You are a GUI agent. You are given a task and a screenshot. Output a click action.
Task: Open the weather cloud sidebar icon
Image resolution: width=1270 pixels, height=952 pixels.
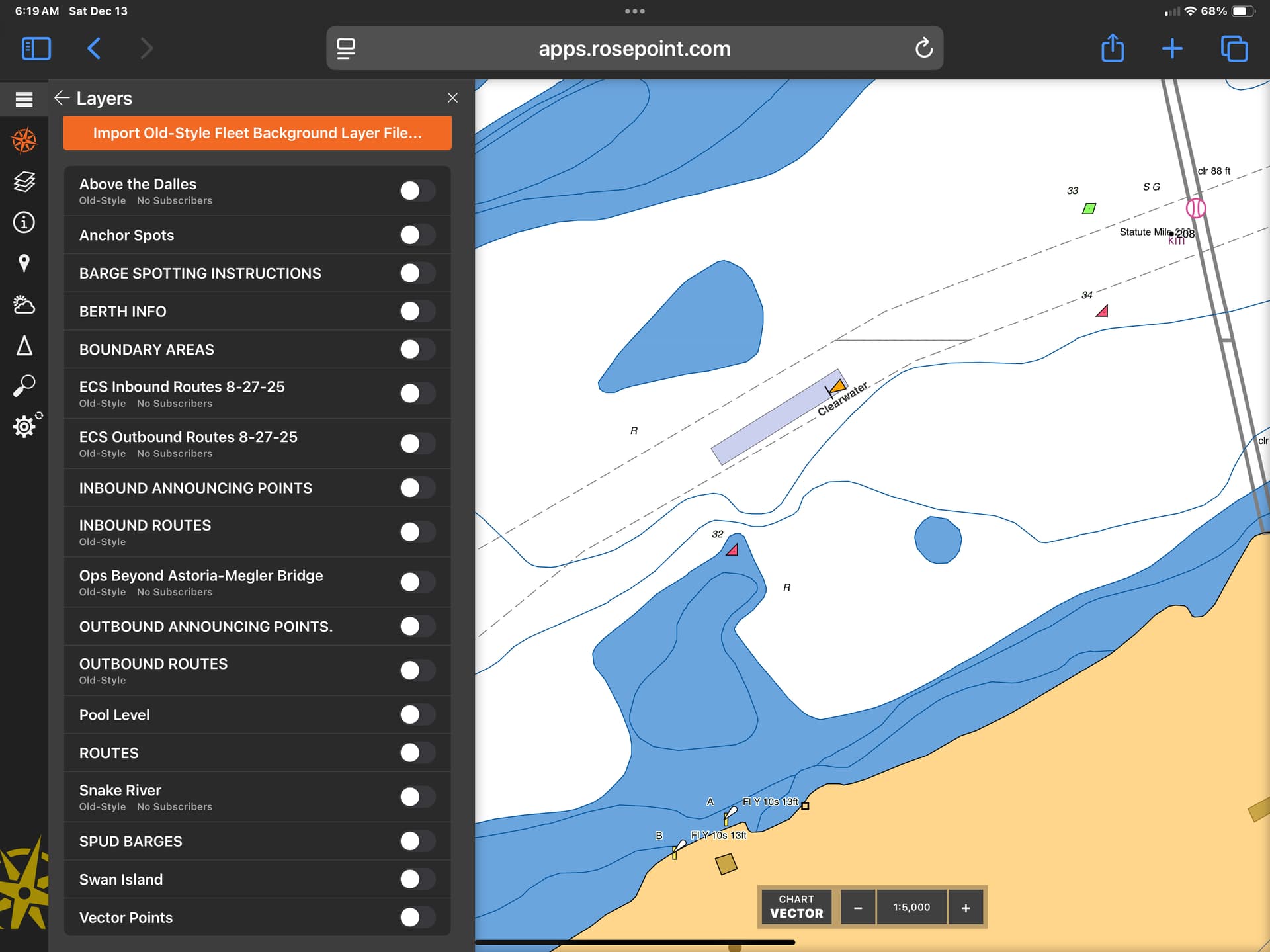pyautogui.click(x=24, y=304)
